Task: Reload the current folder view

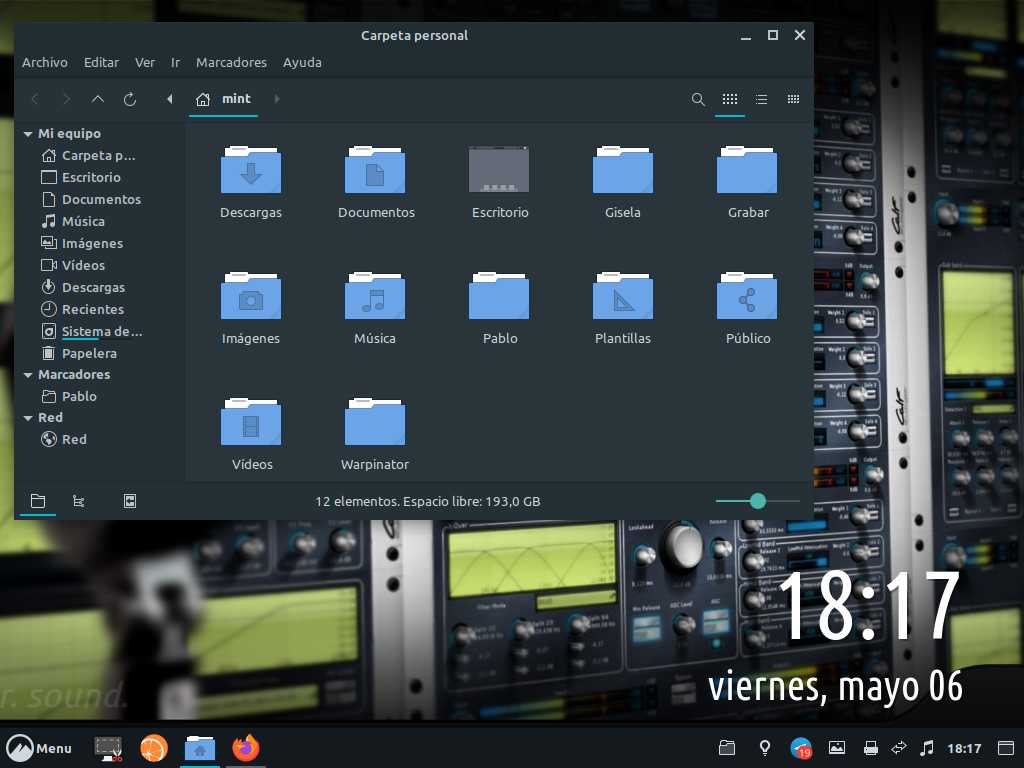Action: (129, 99)
